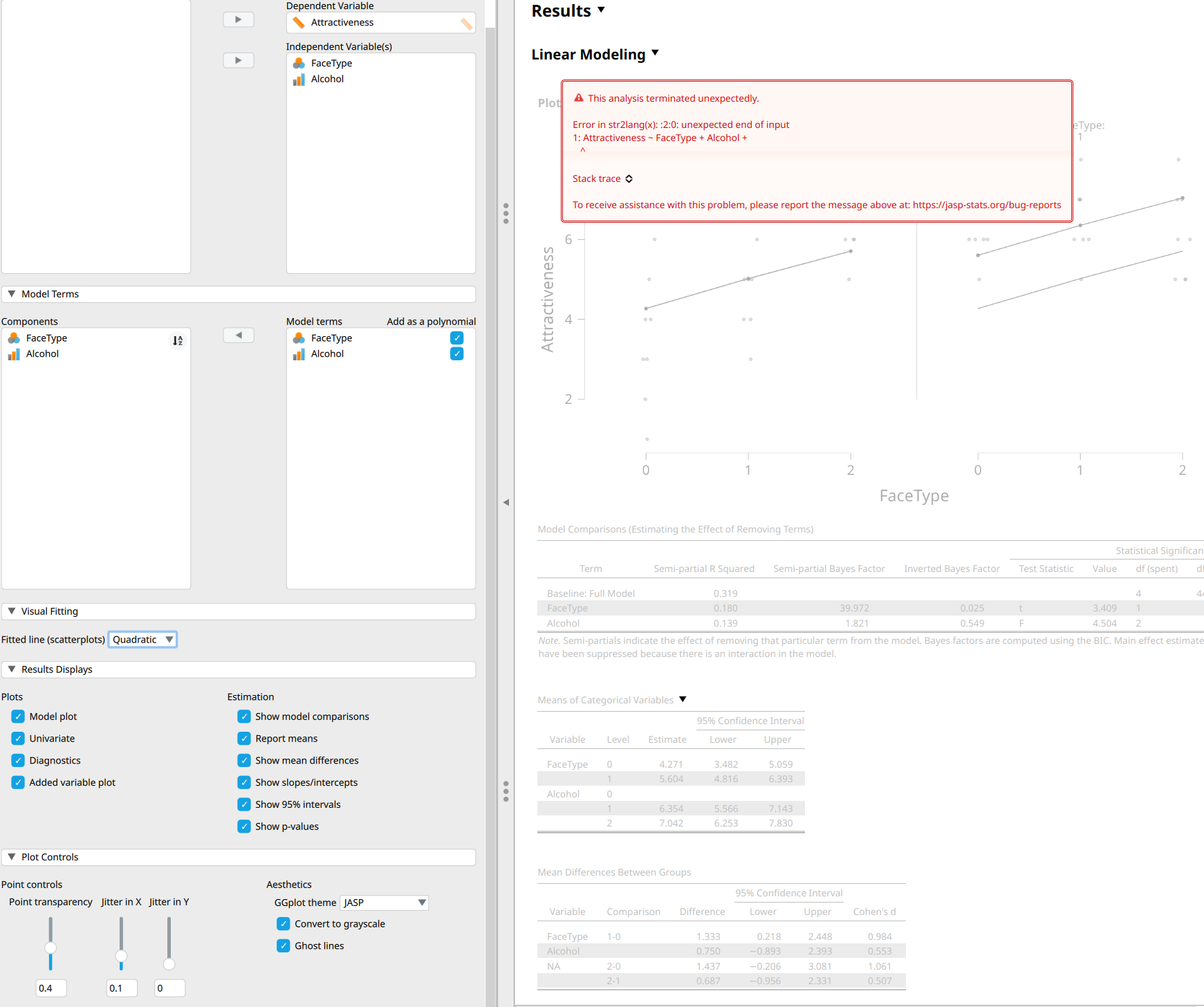Open the Fitted line scatterplots dropdown
1204x1007 pixels.
pyautogui.click(x=169, y=639)
